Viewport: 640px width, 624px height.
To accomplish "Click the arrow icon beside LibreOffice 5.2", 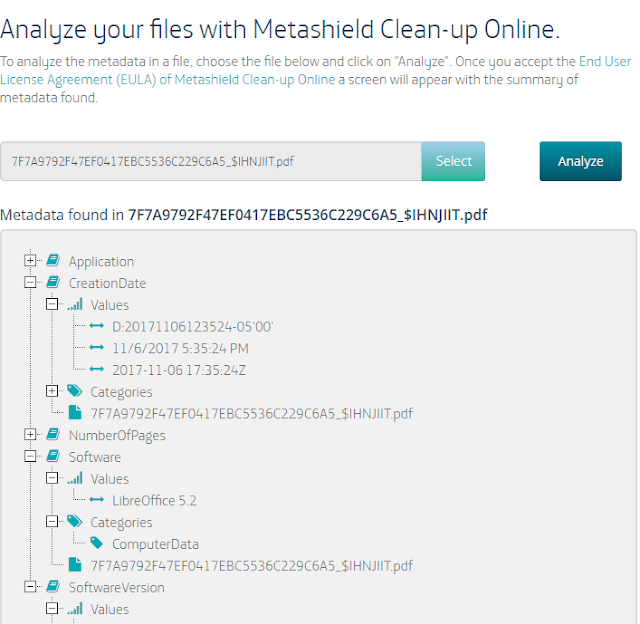I will coord(97,500).
